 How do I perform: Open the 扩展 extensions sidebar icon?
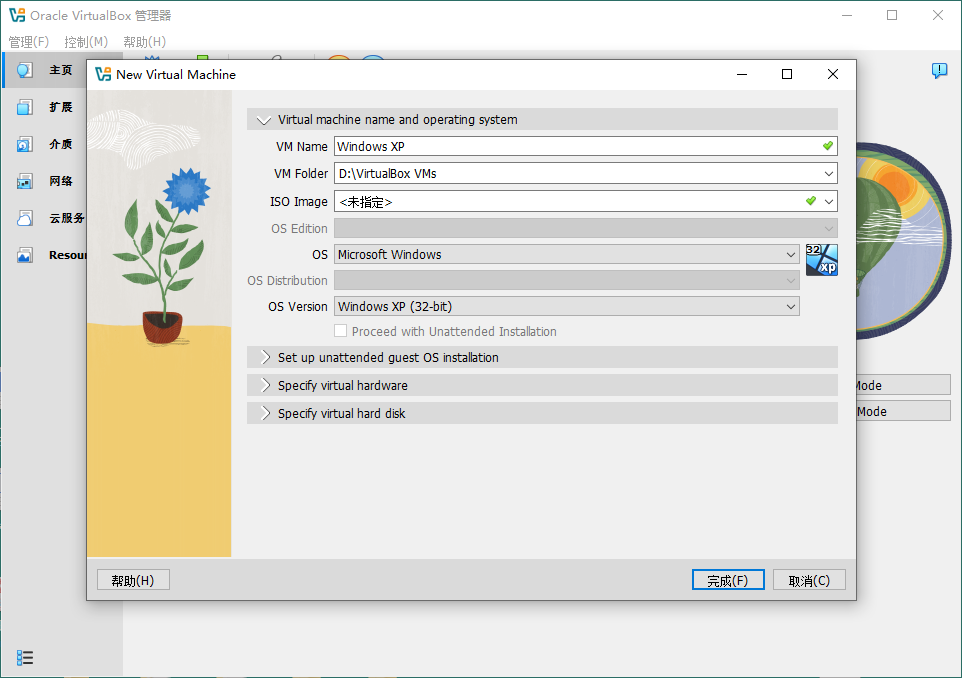click(25, 107)
